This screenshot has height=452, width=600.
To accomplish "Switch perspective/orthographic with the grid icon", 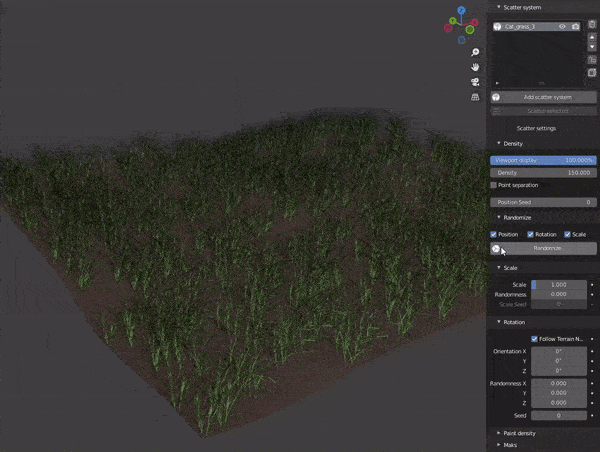I will 475,97.
